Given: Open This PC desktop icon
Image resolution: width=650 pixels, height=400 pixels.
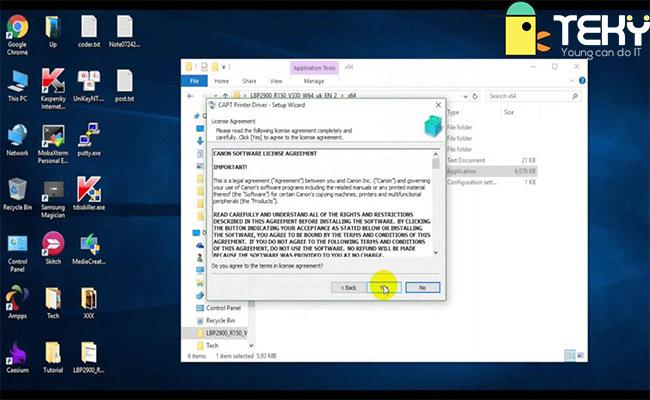Looking at the screenshot, I should [x=17, y=86].
